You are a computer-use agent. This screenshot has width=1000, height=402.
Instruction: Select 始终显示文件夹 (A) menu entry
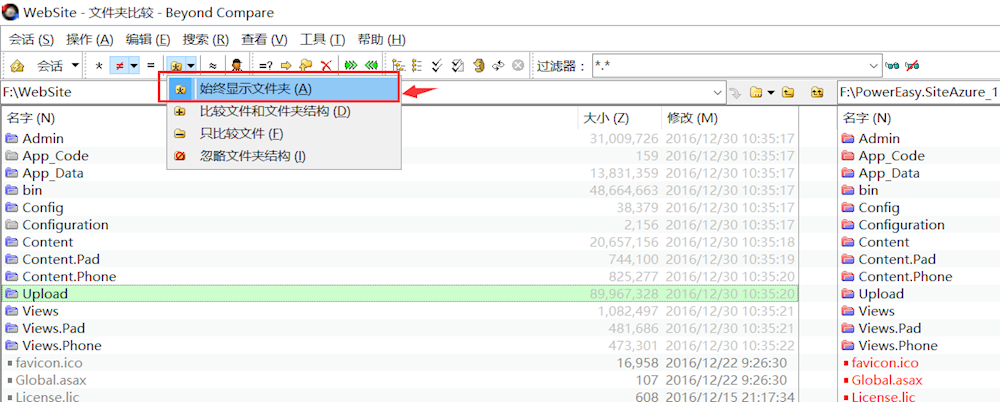coord(284,88)
